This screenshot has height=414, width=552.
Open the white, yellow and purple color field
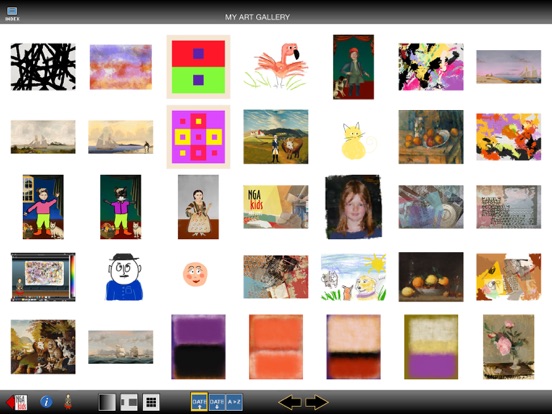click(431, 347)
